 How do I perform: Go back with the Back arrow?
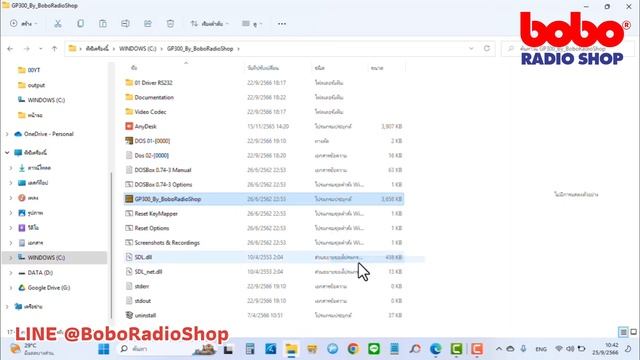coord(10,49)
